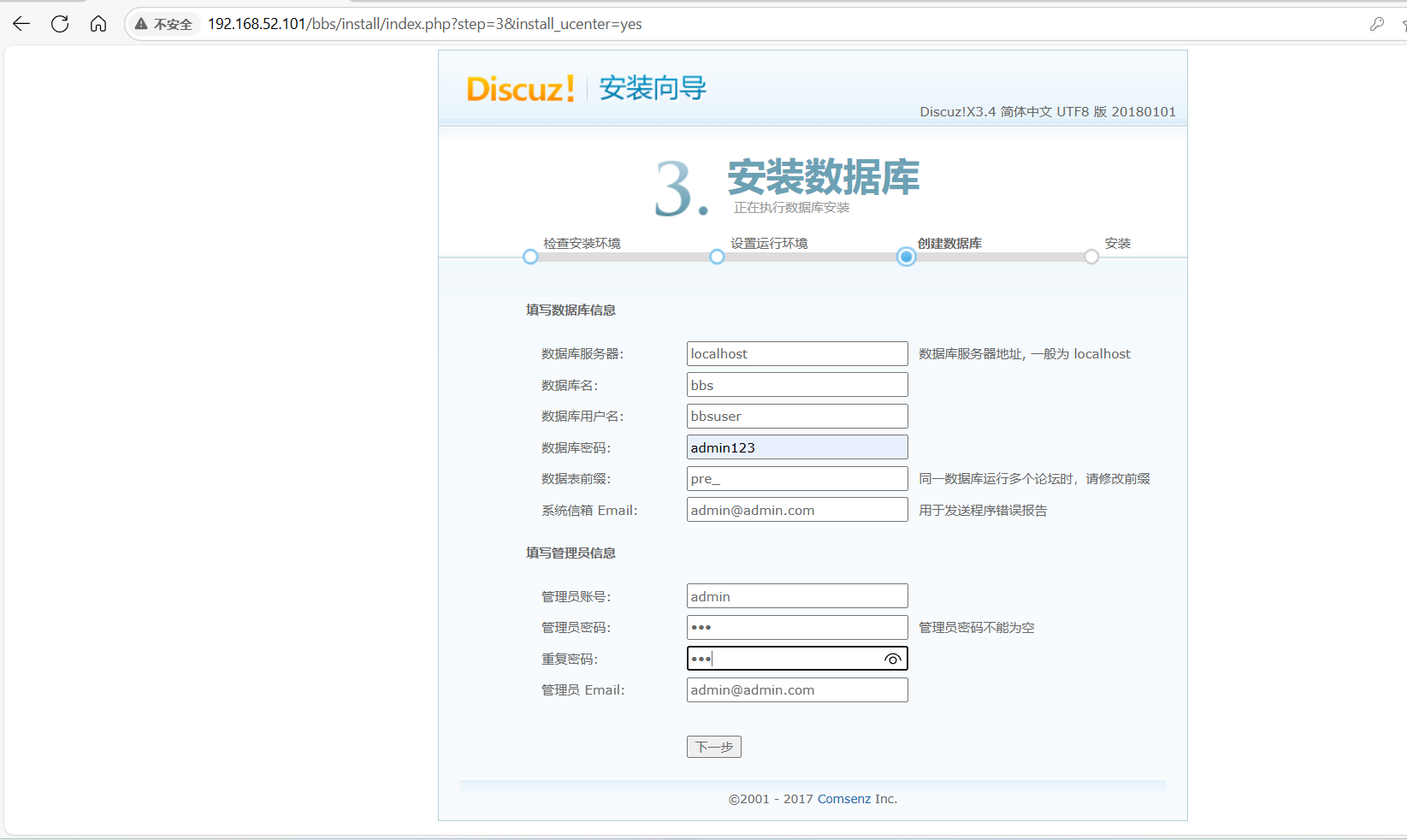The width and height of the screenshot is (1407, 840).
Task: Click the 检查安装环境 step circle
Action: pyautogui.click(x=530, y=257)
